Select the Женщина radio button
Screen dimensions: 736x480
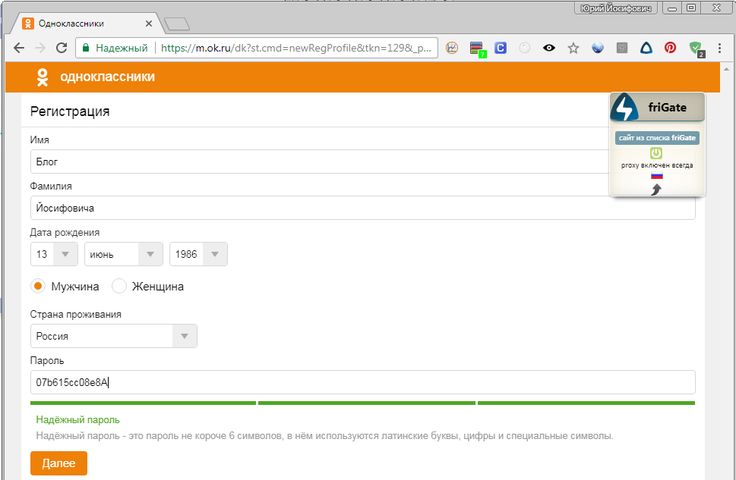119,286
